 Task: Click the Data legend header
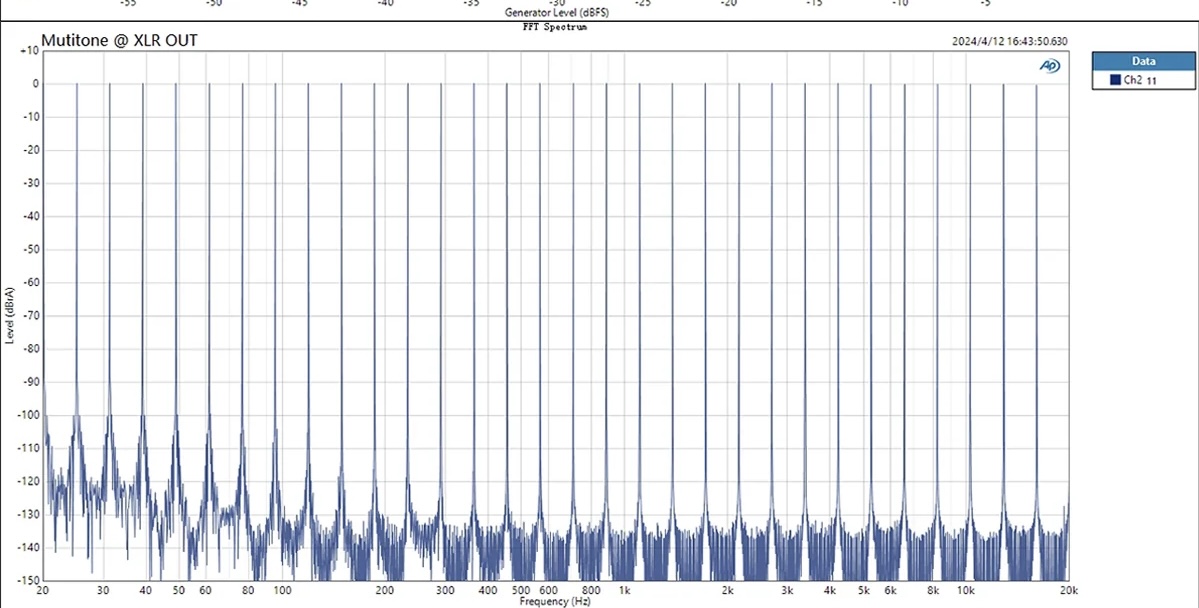click(x=1143, y=61)
